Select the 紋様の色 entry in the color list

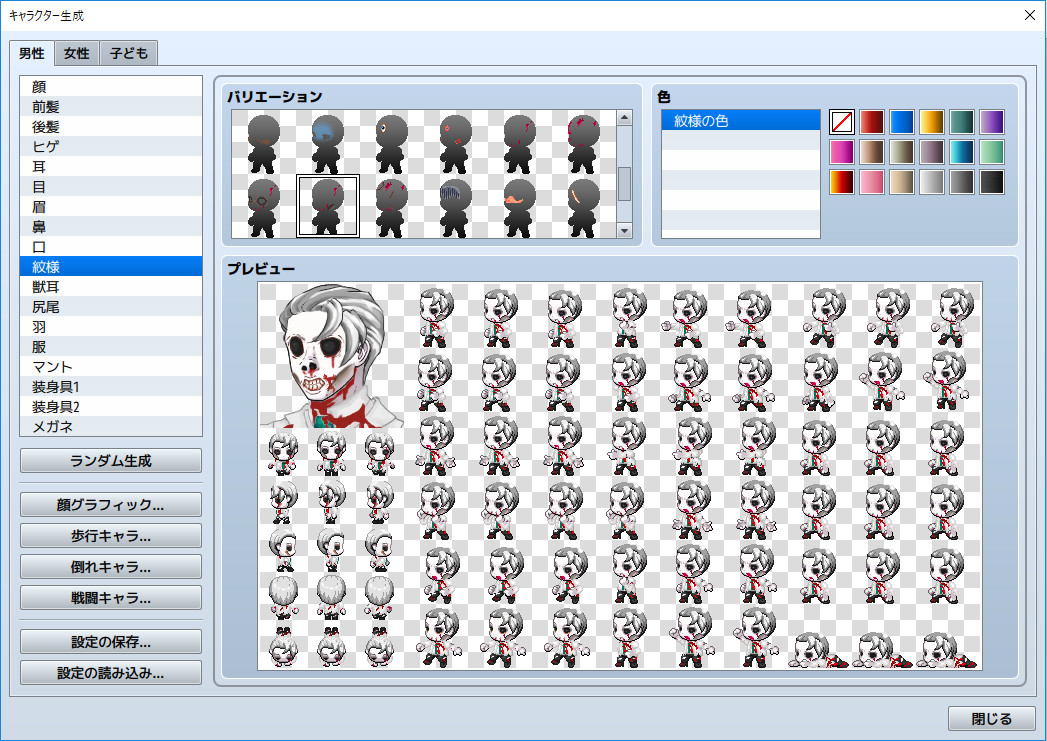[x=740, y=120]
